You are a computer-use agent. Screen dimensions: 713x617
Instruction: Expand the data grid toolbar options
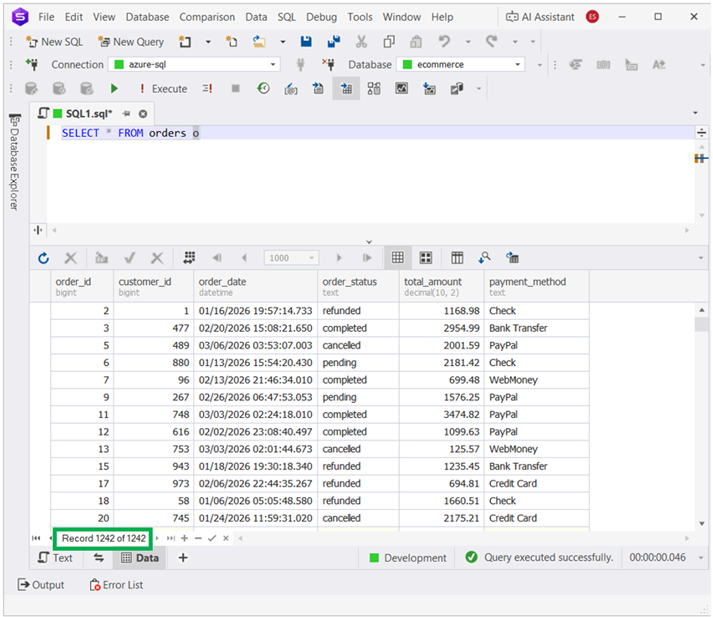click(701, 258)
